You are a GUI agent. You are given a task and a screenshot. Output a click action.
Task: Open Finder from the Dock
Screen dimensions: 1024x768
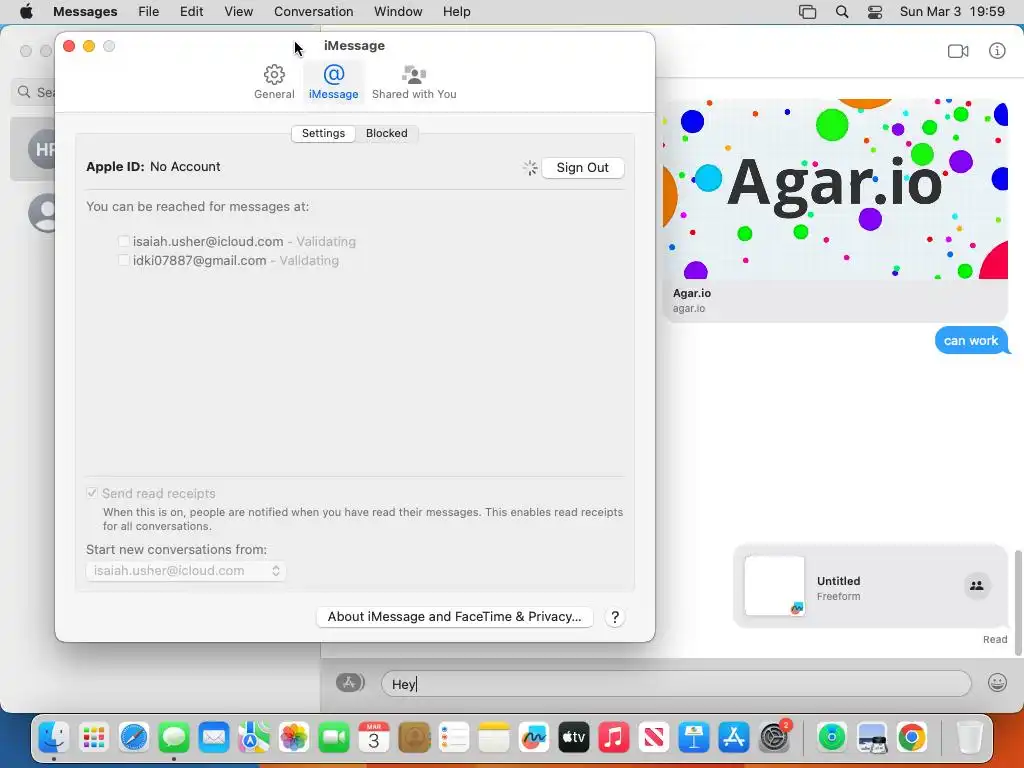point(54,737)
